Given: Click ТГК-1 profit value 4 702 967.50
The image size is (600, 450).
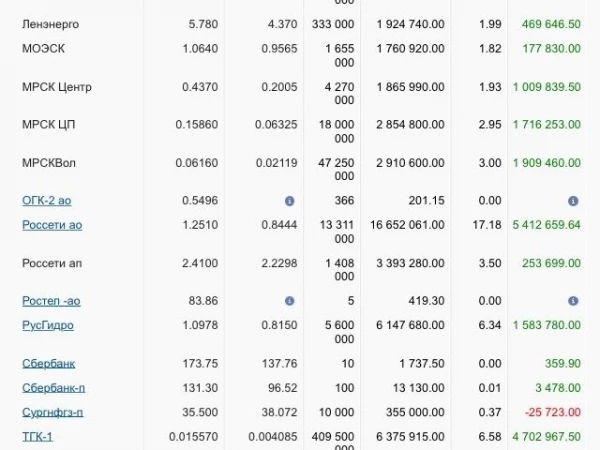Looking at the screenshot, I should [546, 437].
